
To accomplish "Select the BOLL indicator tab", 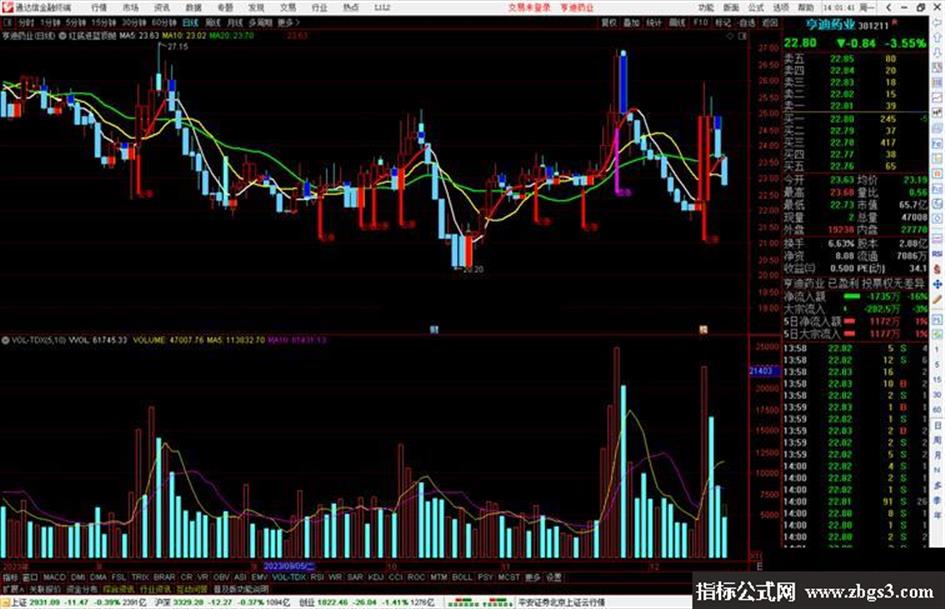I will [x=462, y=577].
